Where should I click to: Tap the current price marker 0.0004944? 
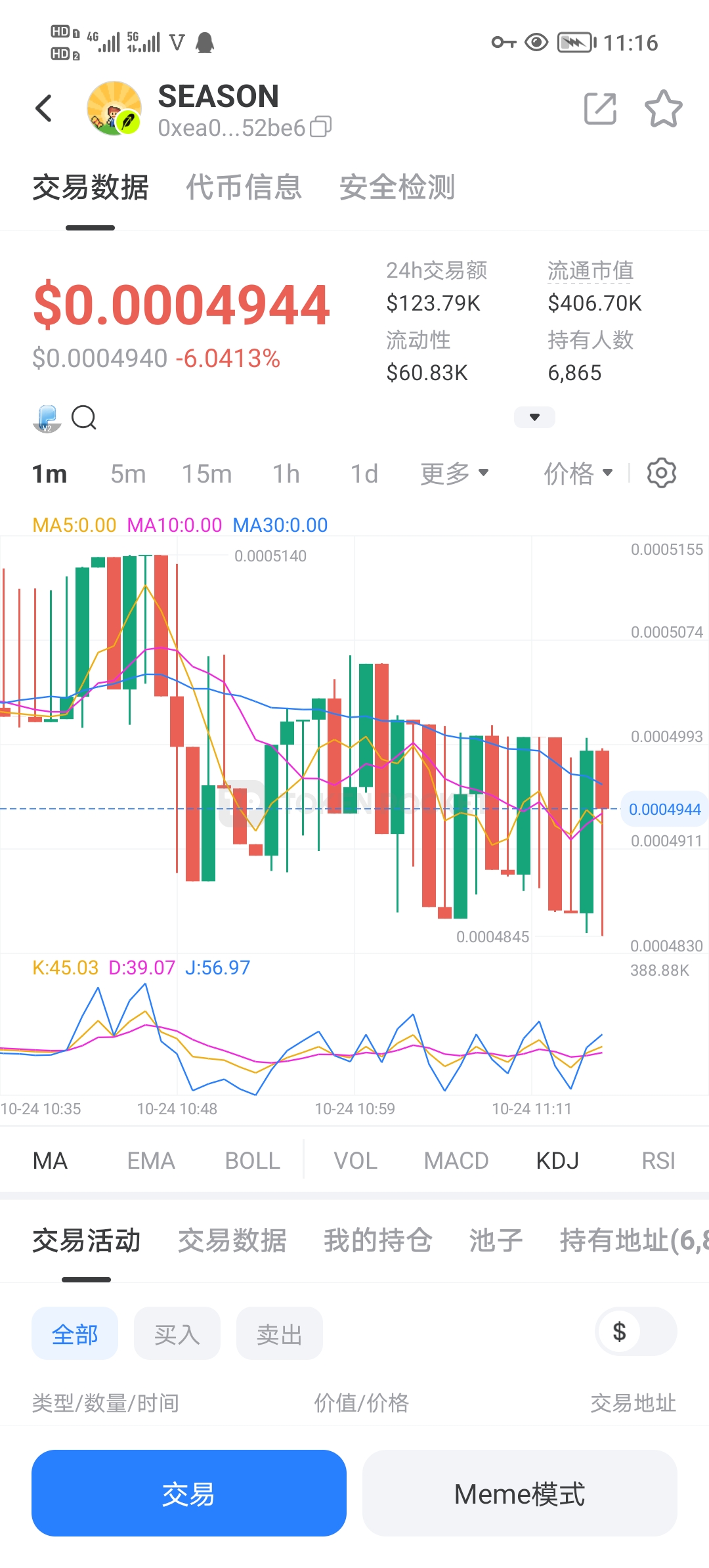(x=664, y=809)
